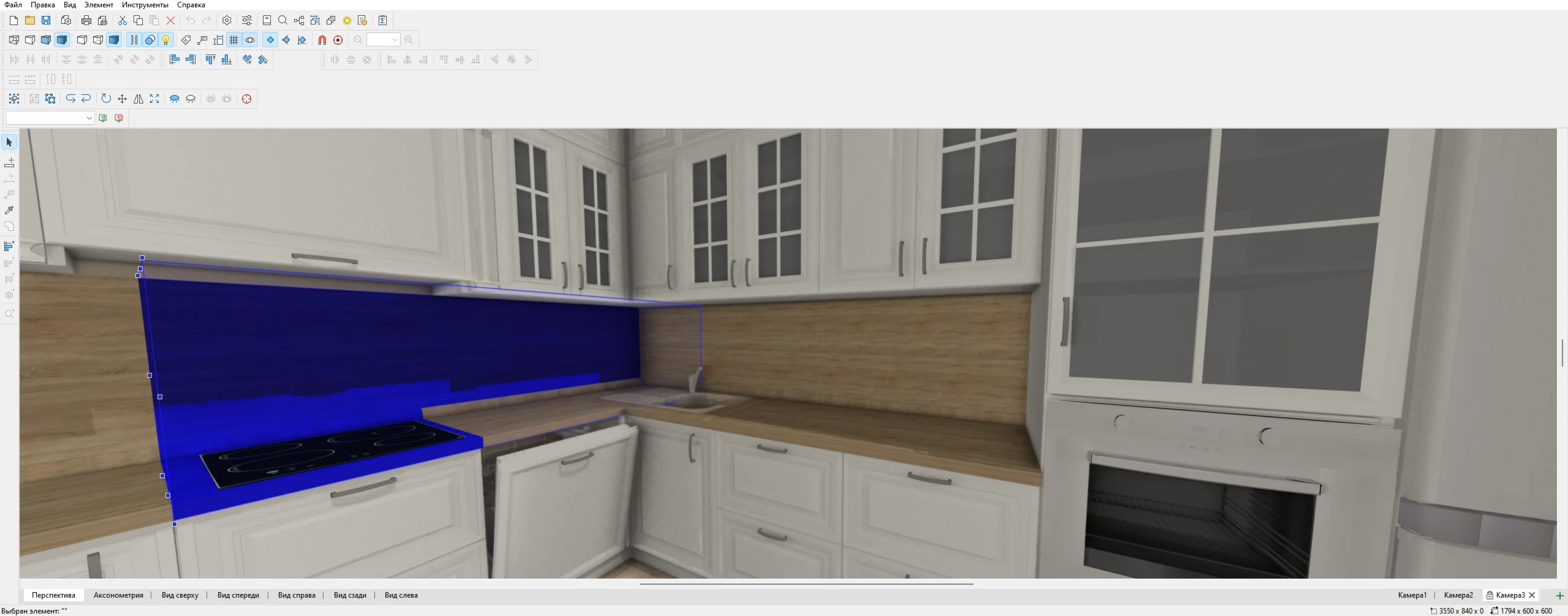Click the red magnet snapping icon

[x=322, y=40]
